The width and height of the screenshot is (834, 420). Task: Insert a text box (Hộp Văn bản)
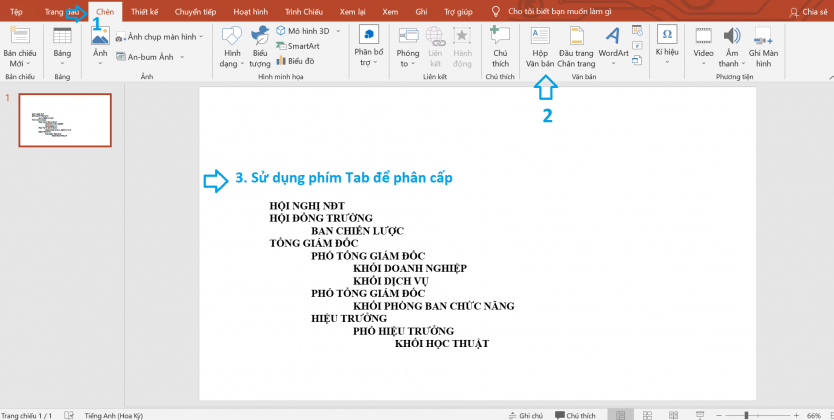pos(539,46)
